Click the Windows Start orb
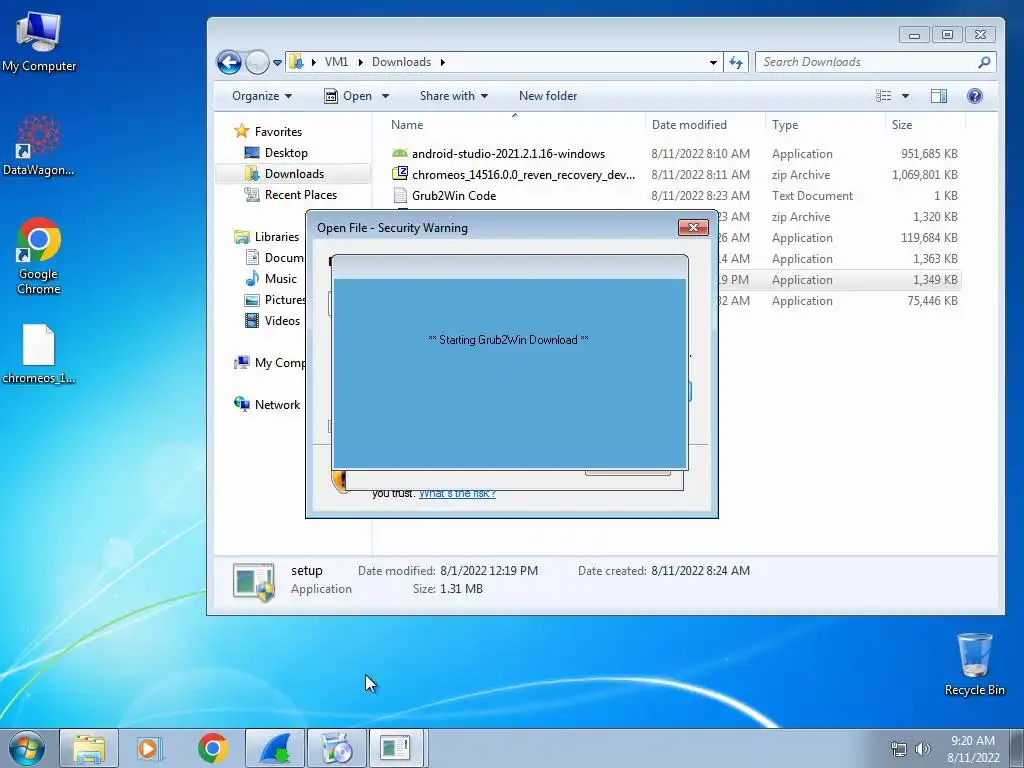Screen dimensions: 1024x768 click(x=27, y=748)
